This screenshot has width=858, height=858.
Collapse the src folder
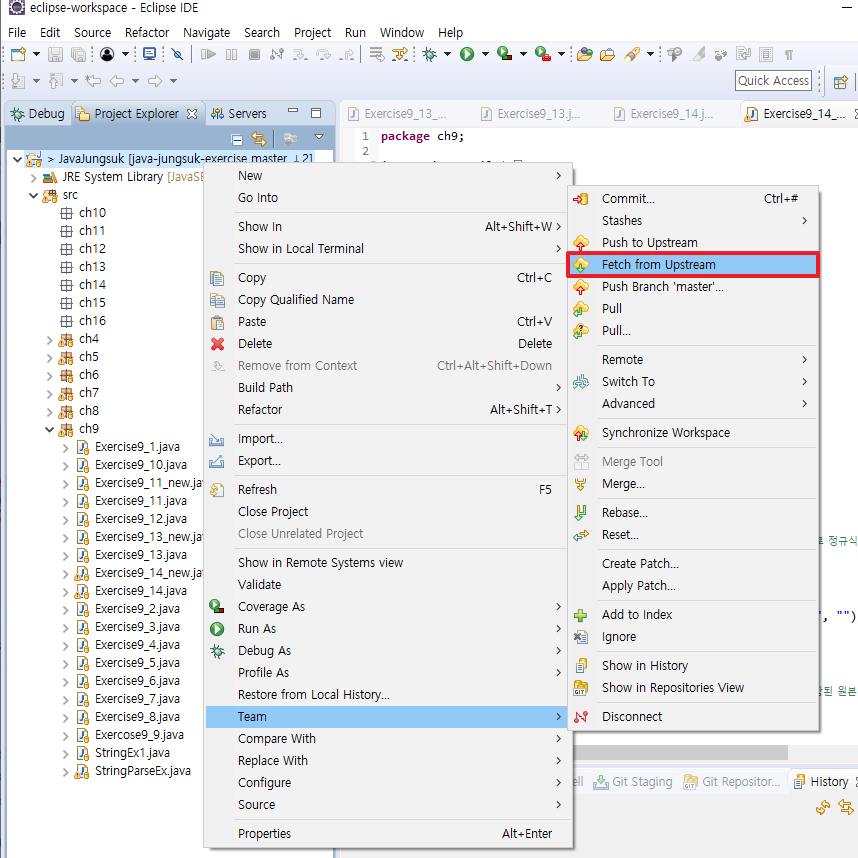[33, 195]
